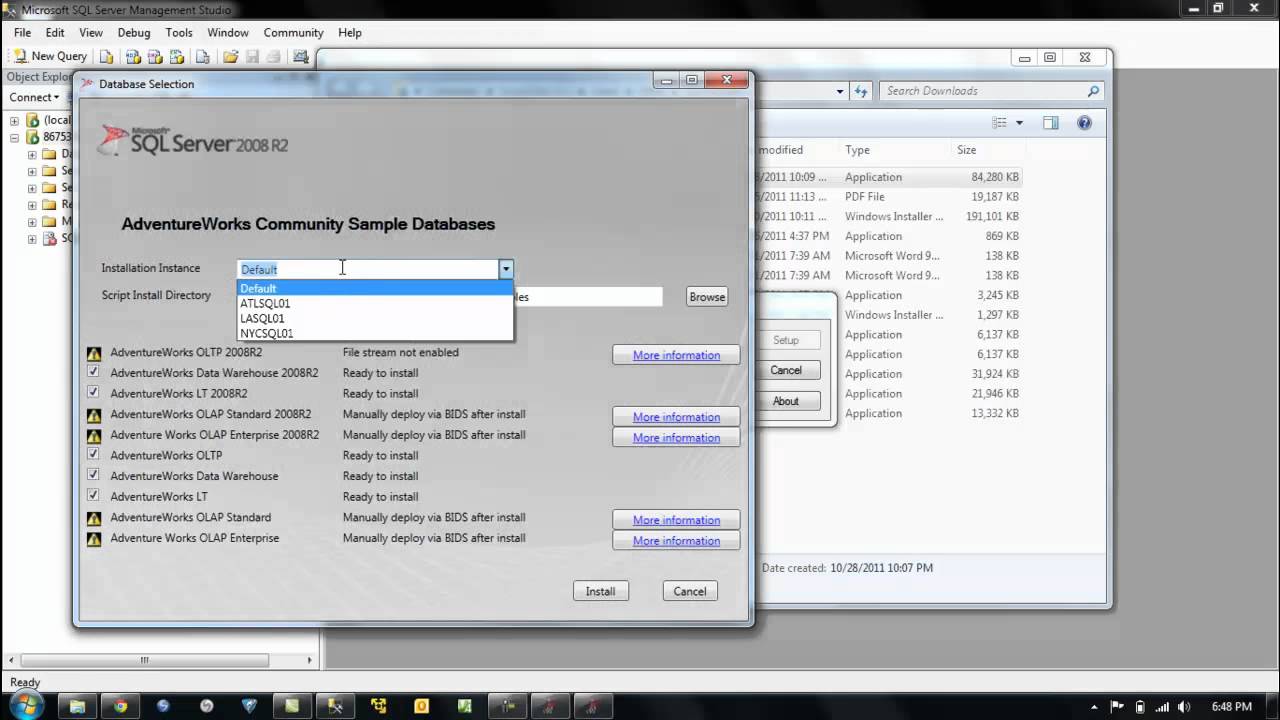The image size is (1280, 720).
Task: Click warning icon beside Adventure Works OLAP Enterprise 2008R2
Action: [x=94, y=436]
